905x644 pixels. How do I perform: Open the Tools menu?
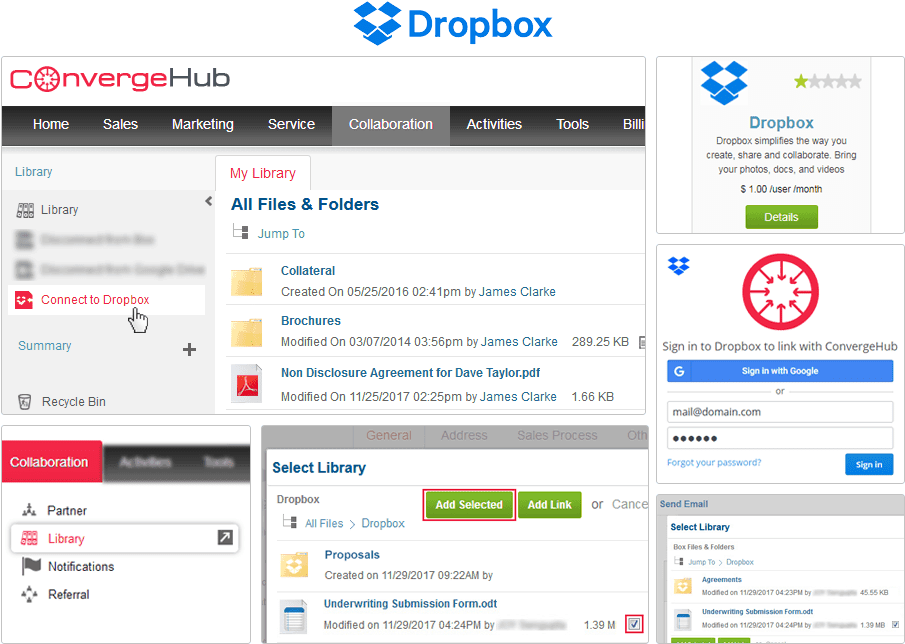(573, 124)
